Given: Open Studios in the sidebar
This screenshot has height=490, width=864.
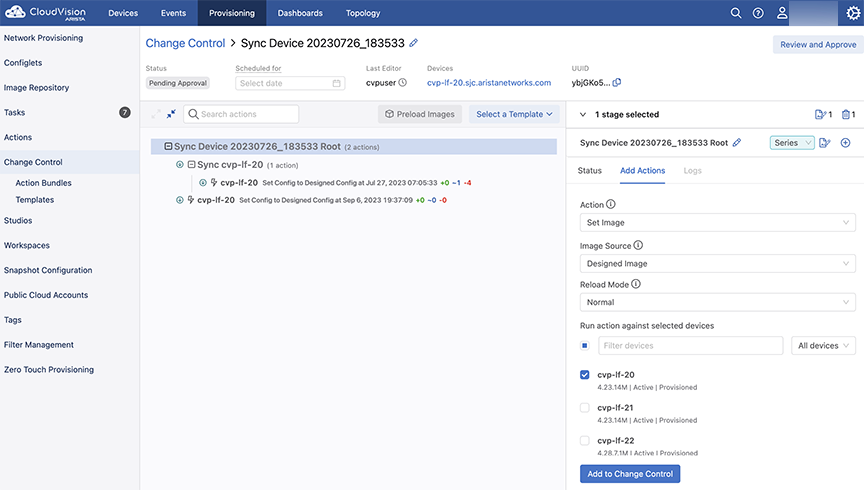Looking at the screenshot, I should coord(18,220).
